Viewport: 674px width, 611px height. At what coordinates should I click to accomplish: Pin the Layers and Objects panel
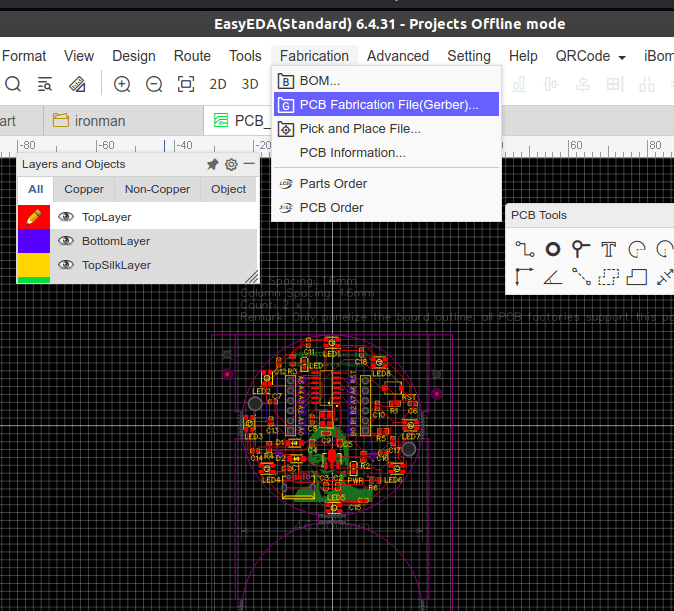pyautogui.click(x=212, y=164)
